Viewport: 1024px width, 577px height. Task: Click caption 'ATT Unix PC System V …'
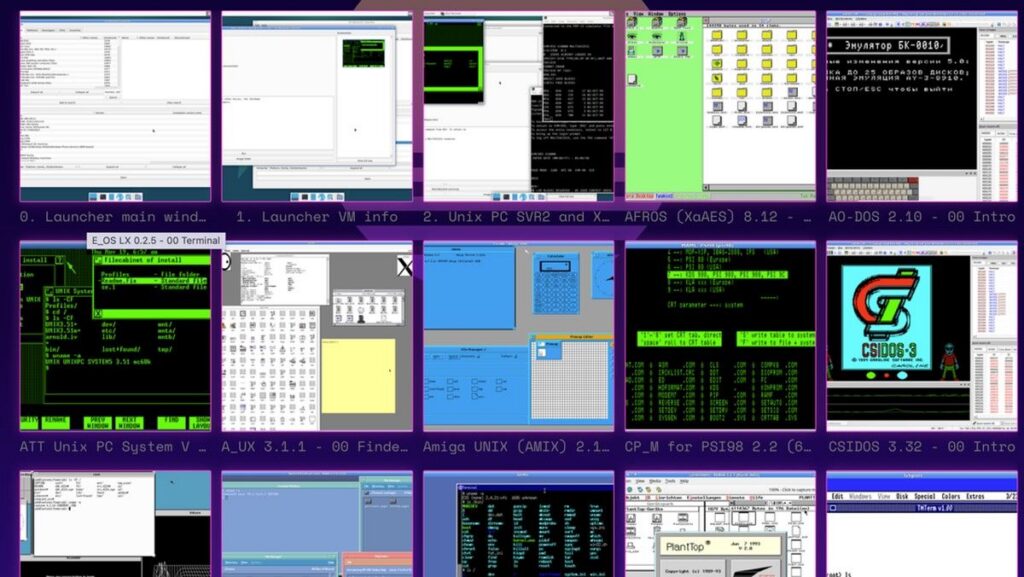(113, 447)
